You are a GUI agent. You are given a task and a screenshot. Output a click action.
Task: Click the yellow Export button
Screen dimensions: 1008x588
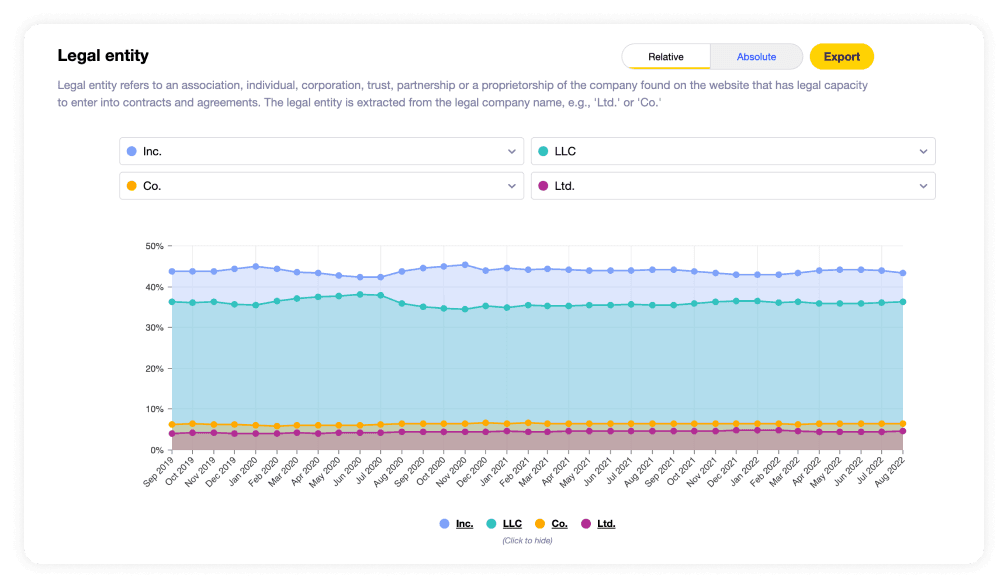point(842,57)
